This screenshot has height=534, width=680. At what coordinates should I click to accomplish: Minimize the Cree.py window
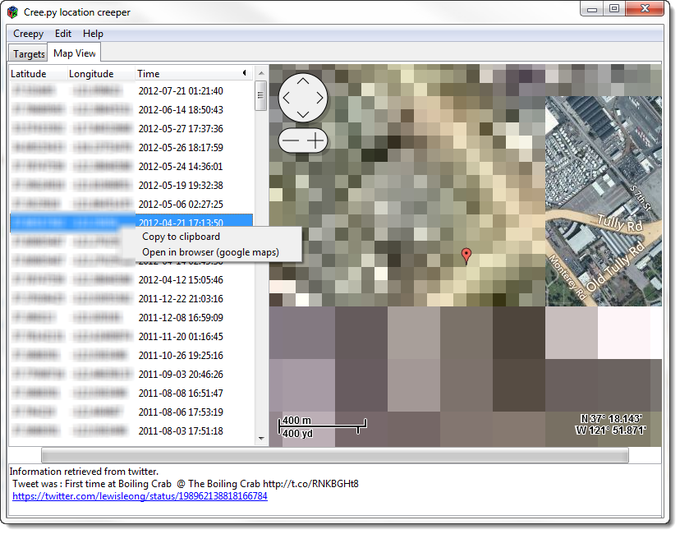point(592,9)
